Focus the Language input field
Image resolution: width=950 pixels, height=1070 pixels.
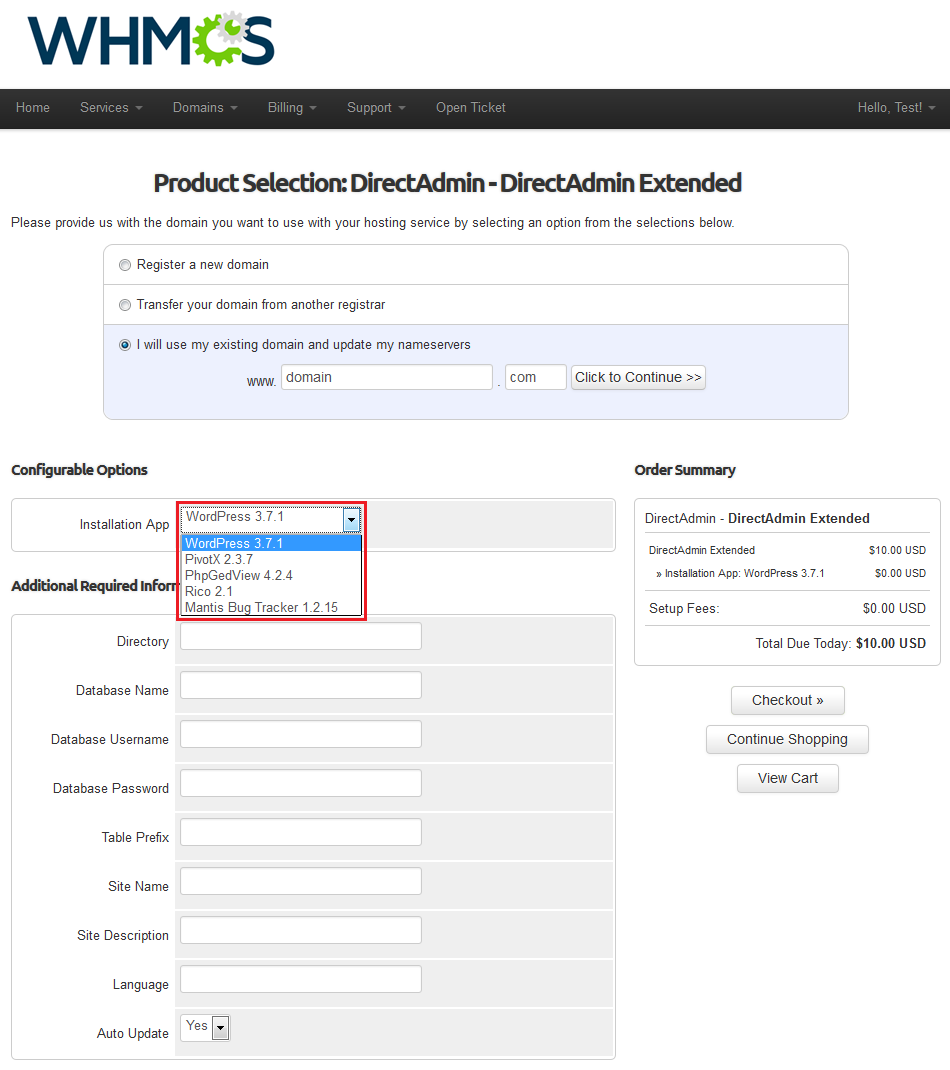(x=301, y=979)
